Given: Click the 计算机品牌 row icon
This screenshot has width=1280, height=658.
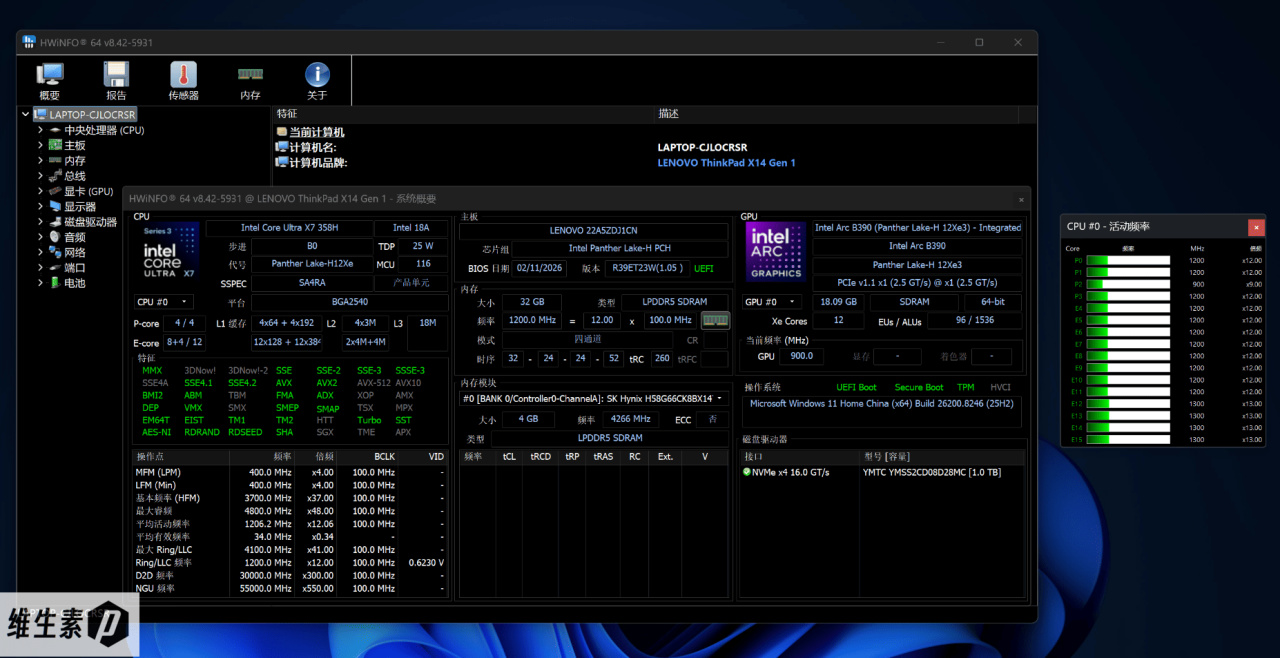Looking at the screenshot, I should tap(282, 162).
